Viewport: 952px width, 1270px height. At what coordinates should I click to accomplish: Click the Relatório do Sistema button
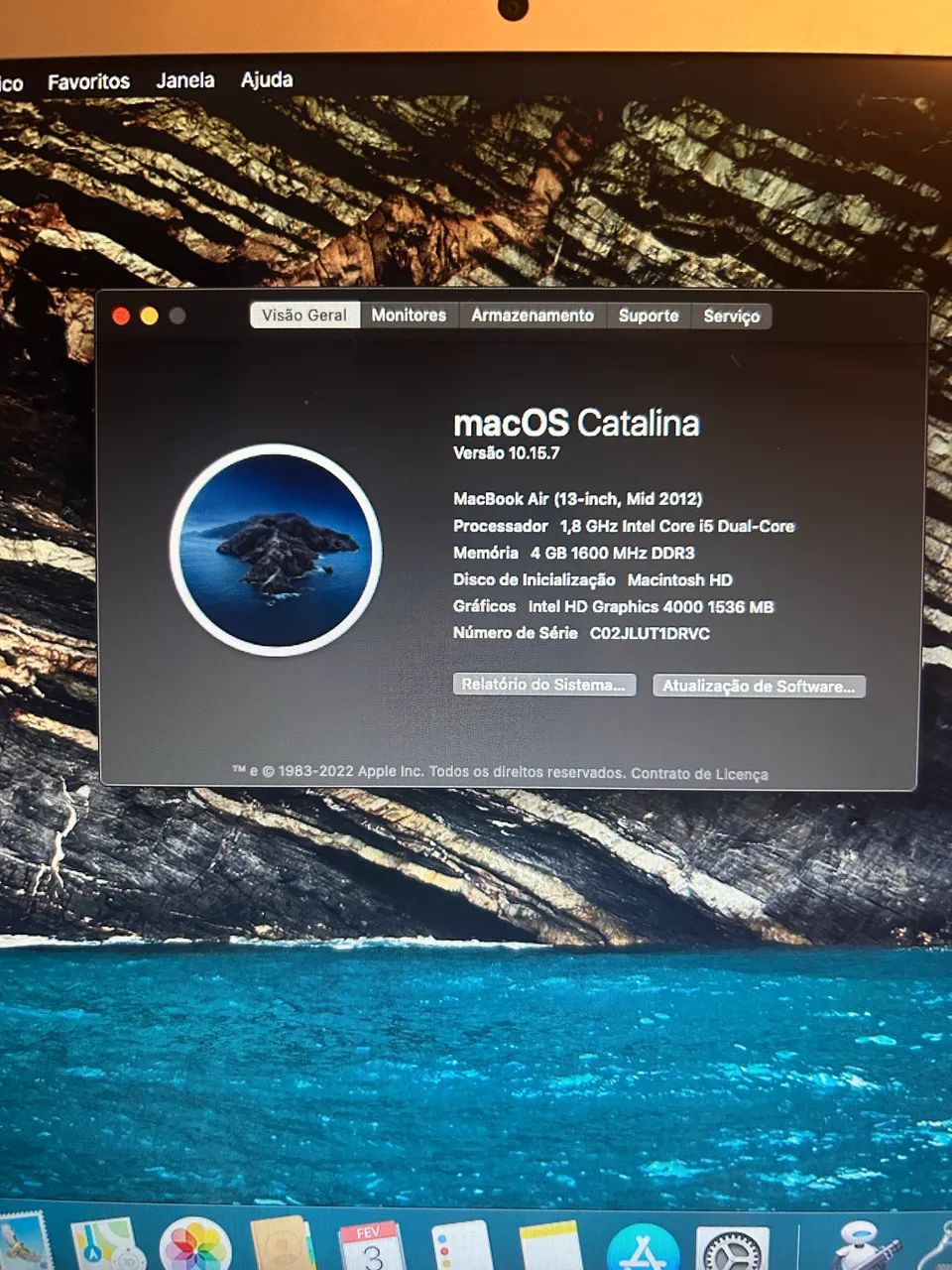[544, 685]
